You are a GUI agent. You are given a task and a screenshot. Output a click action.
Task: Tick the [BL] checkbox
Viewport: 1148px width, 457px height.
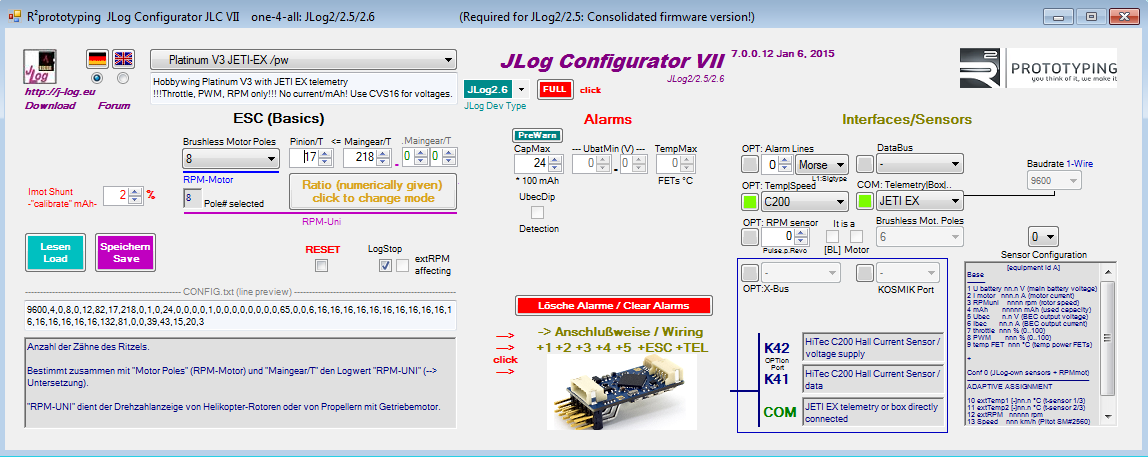(832, 237)
